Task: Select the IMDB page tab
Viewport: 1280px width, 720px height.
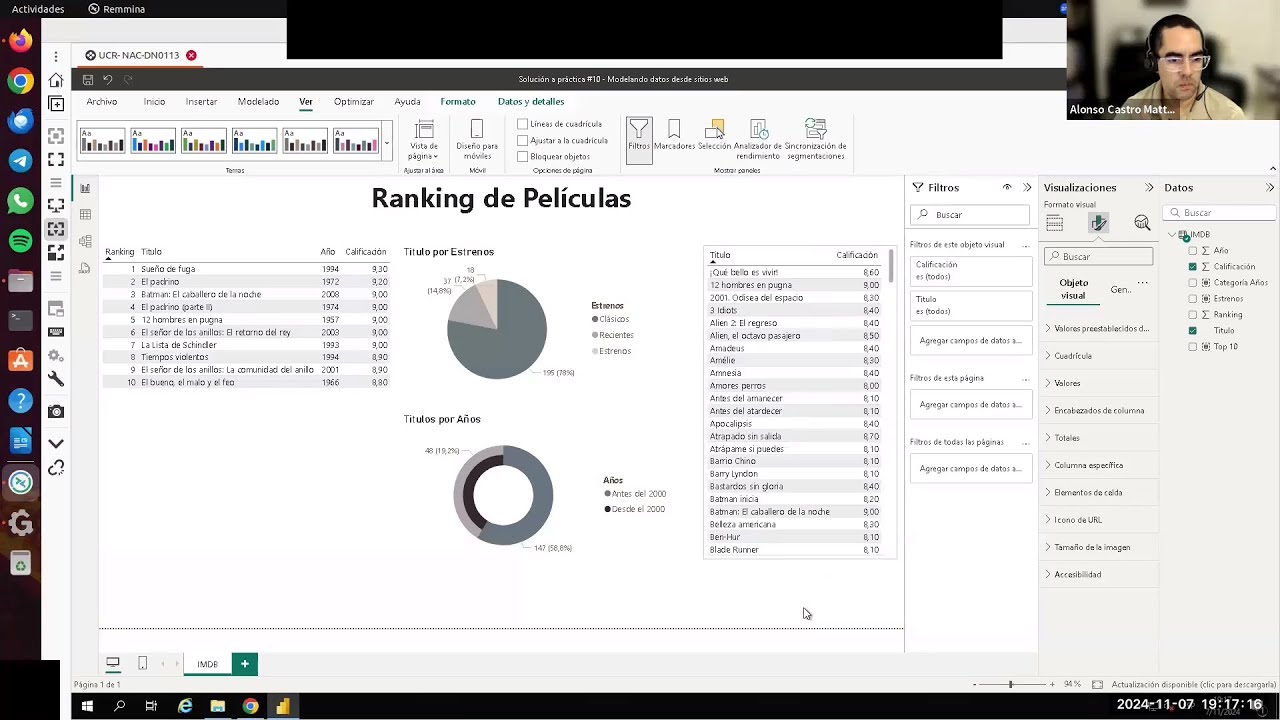Action: pyautogui.click(x=207, y=664)
